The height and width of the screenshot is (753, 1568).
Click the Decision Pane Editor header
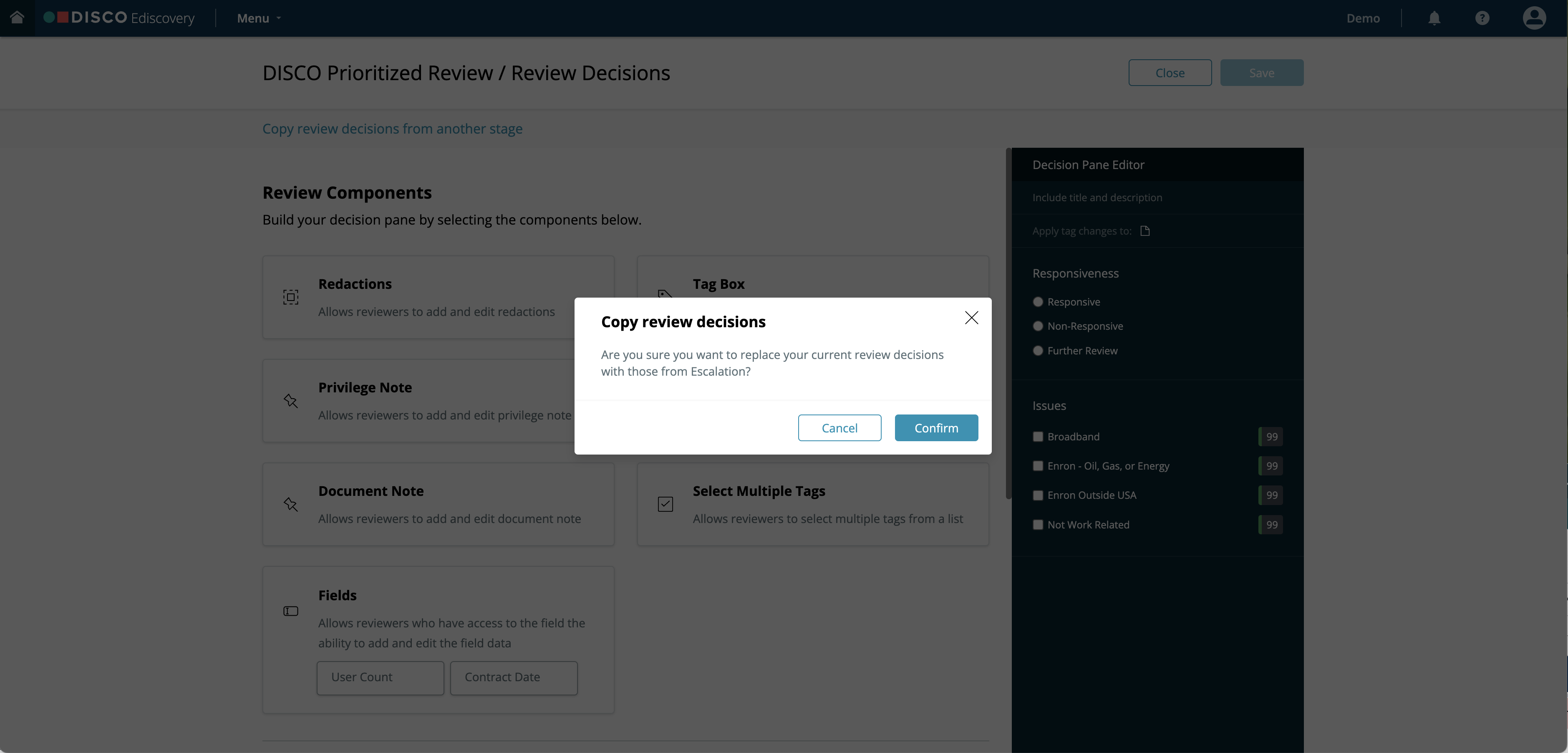click(x=1157, y=164)
